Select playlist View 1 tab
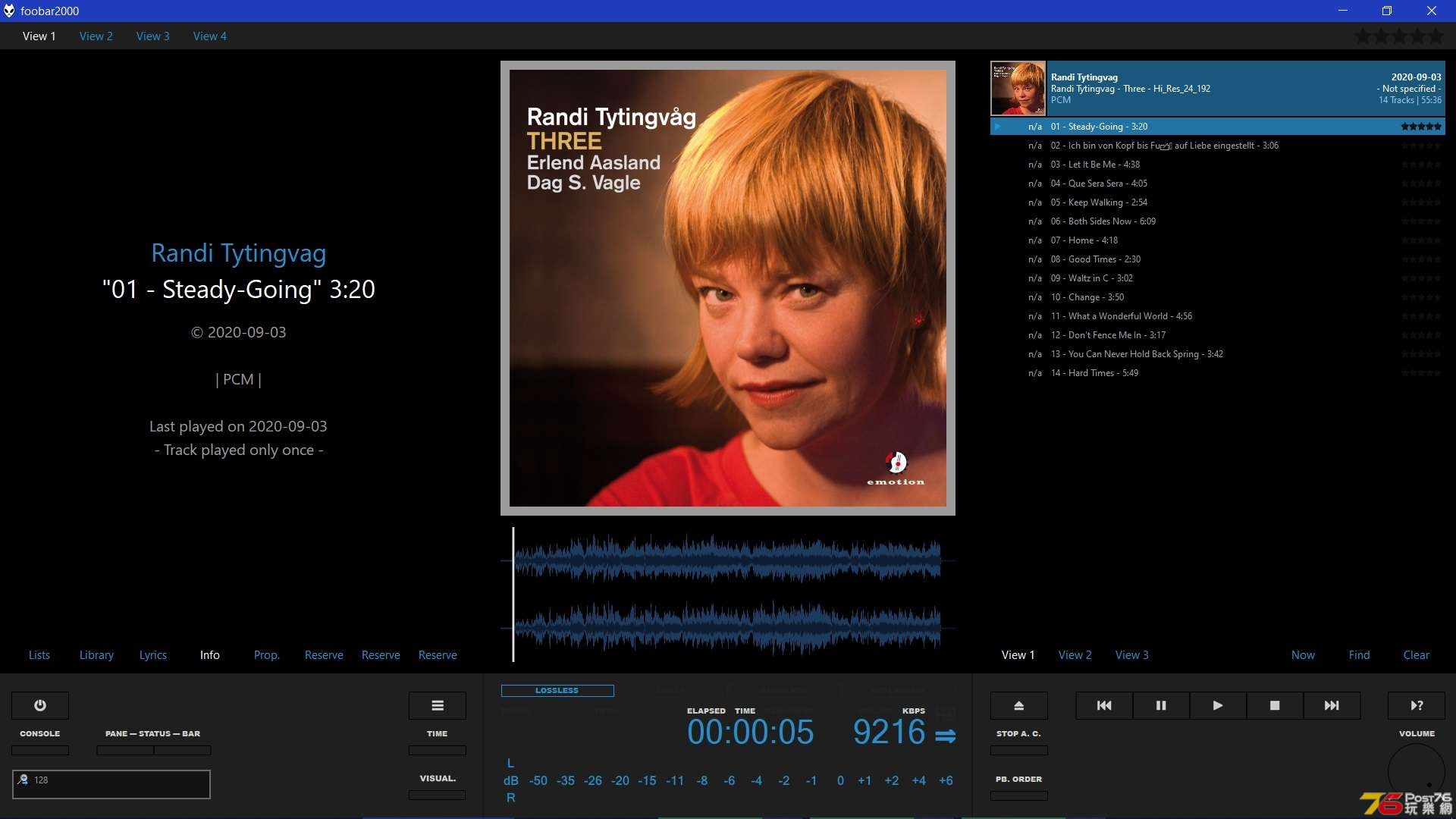Image resolution: width=1456 pixels, height=819 pixels. point(1018,654)
